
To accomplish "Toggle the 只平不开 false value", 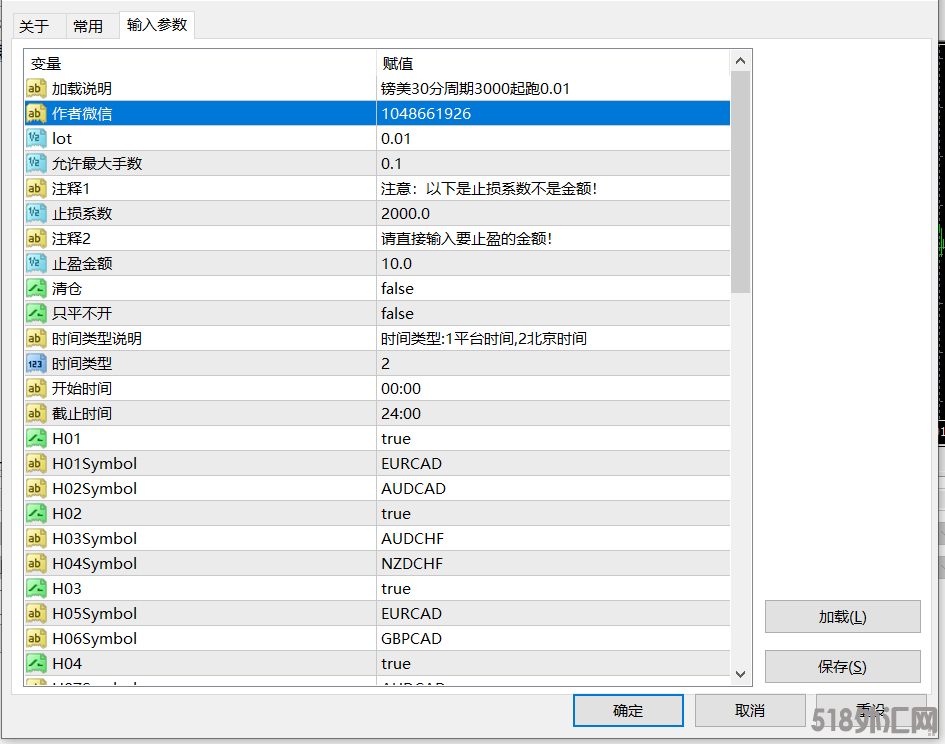I will coord(397,314).
